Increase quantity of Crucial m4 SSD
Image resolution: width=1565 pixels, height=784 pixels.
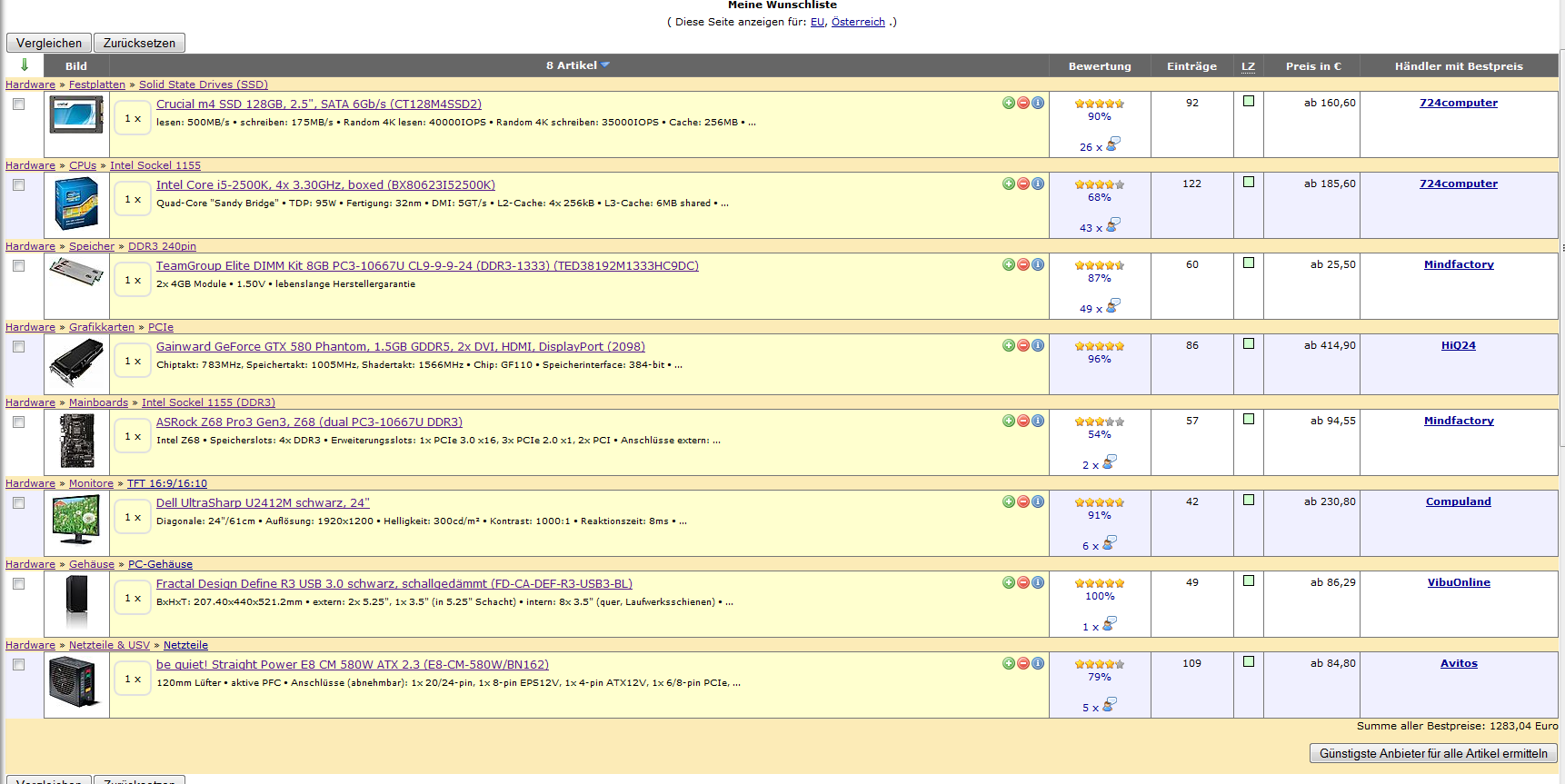pyautogui.click(x=1009, y=103)
